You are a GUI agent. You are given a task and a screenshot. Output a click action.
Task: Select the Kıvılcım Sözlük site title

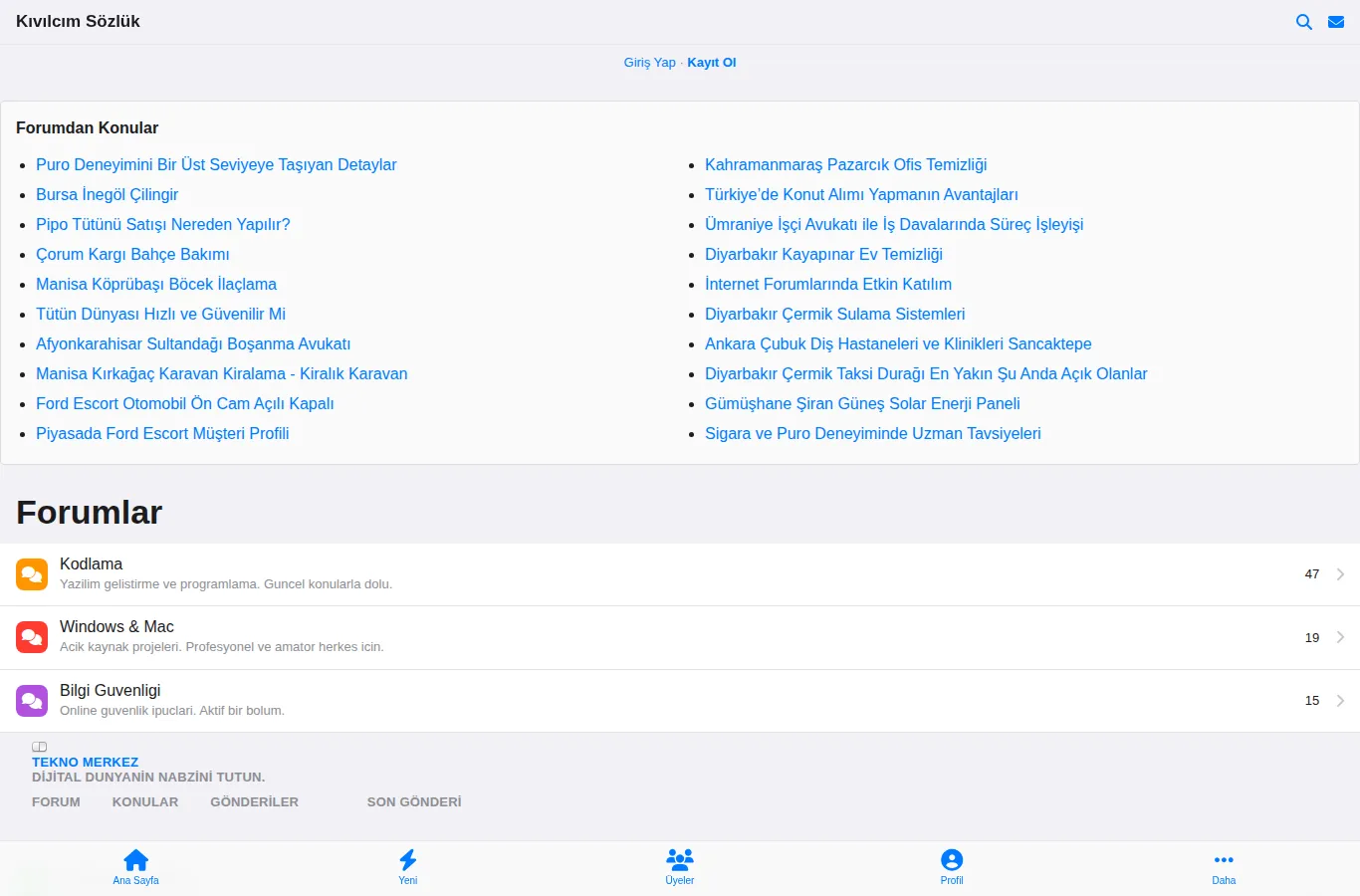(78, 21)
